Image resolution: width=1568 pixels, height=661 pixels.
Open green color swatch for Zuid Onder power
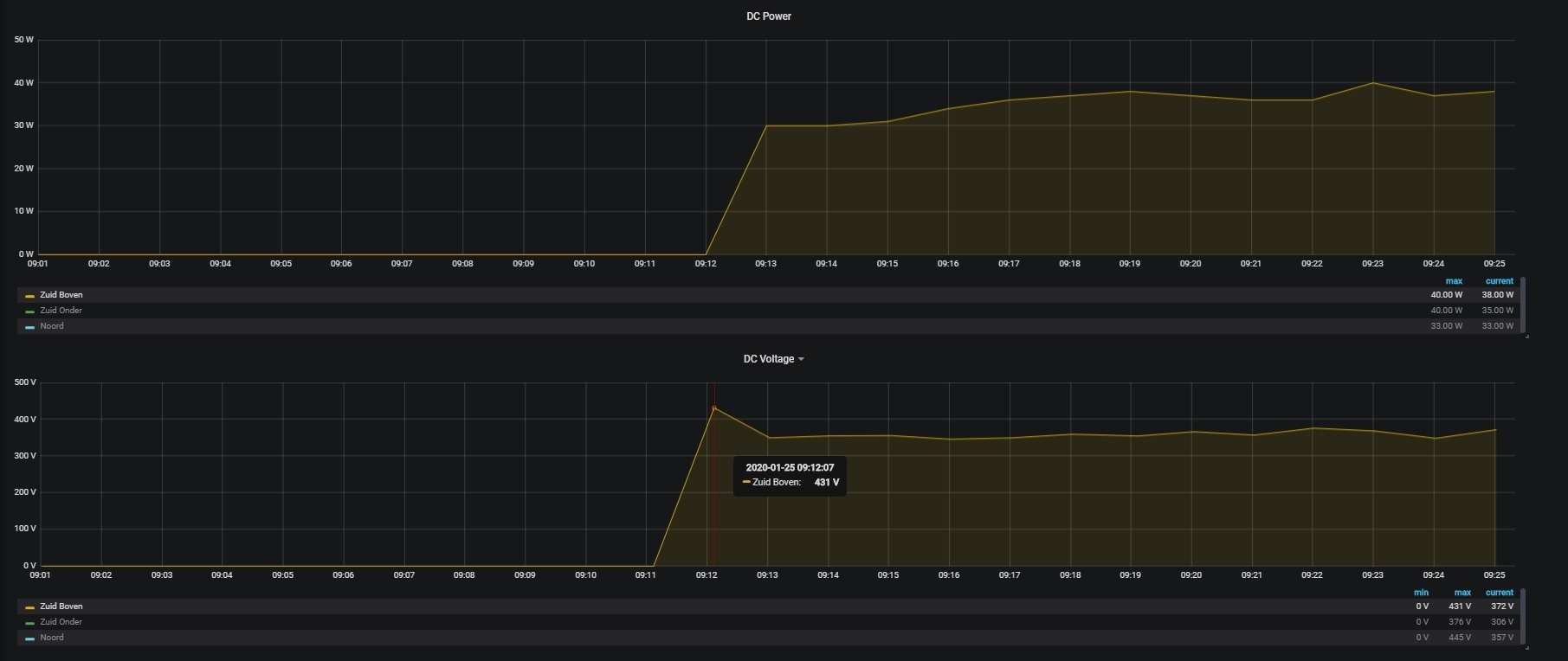30,311
